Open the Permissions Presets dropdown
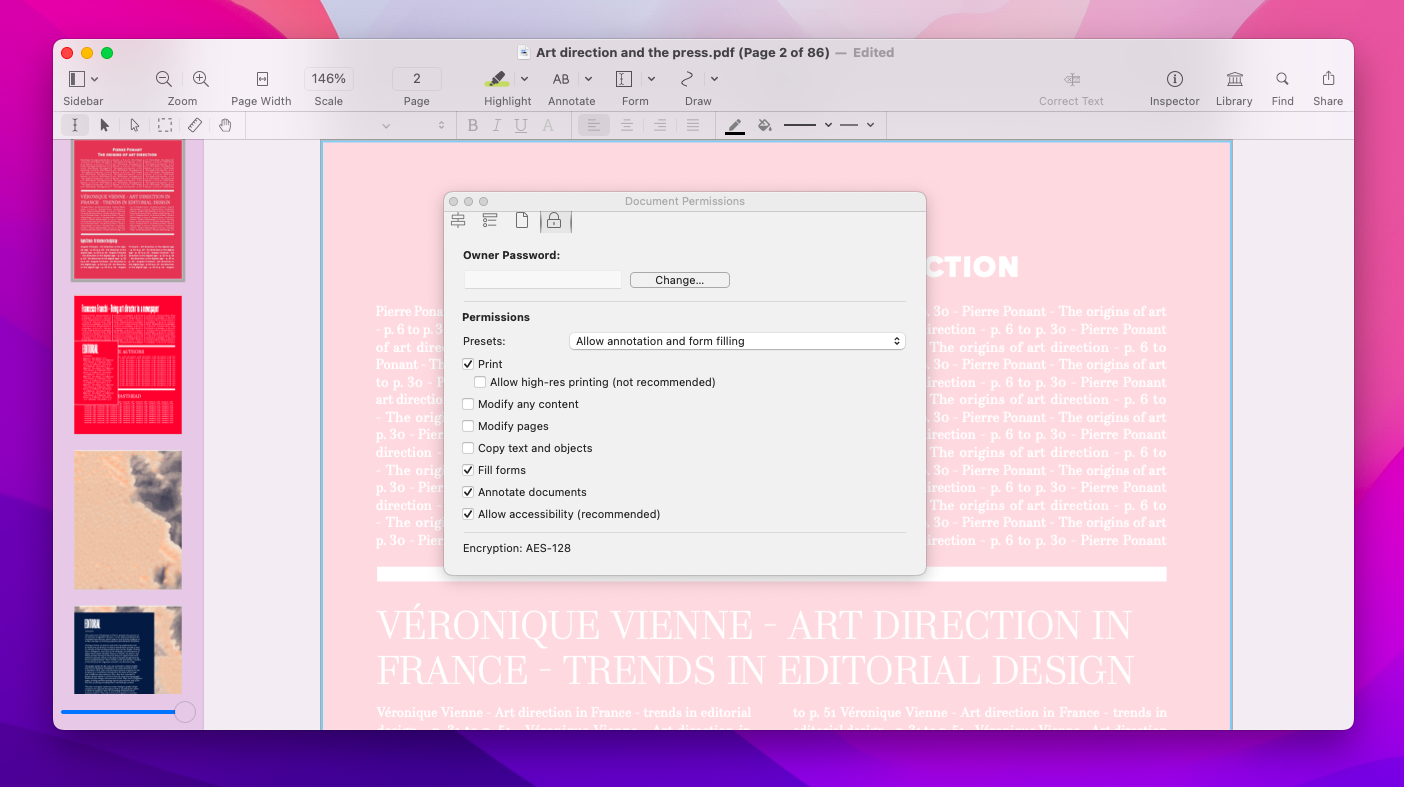 coord(737,341)
